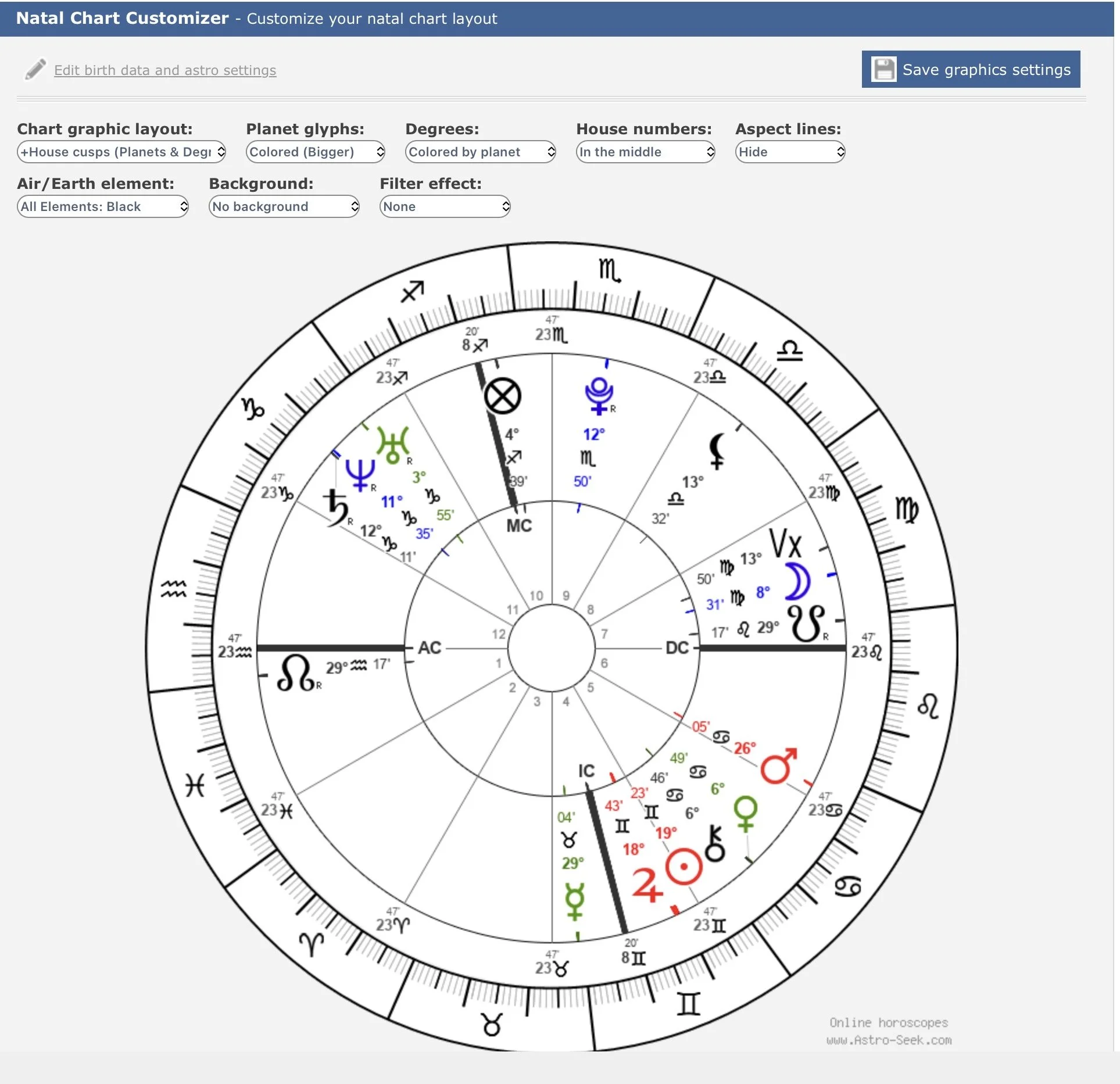The width and height of the screenshot is (1120, 1084).
Task: Open the Planet glyphs dropdown
Action: point(315,152)
